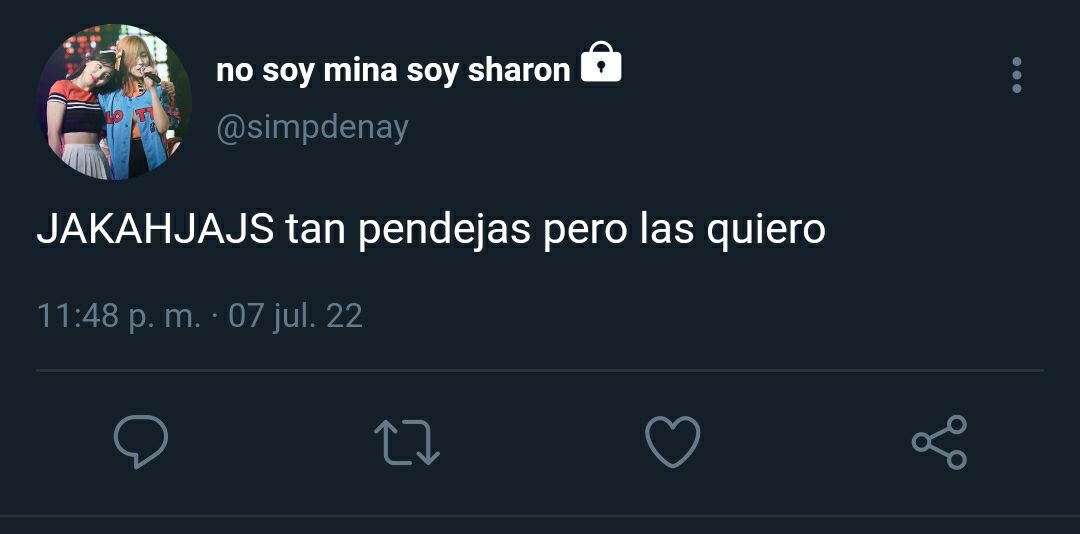Share the tweet using the share icon
The height and width of the screenshot is (534, 1080).
coord(939,442)
